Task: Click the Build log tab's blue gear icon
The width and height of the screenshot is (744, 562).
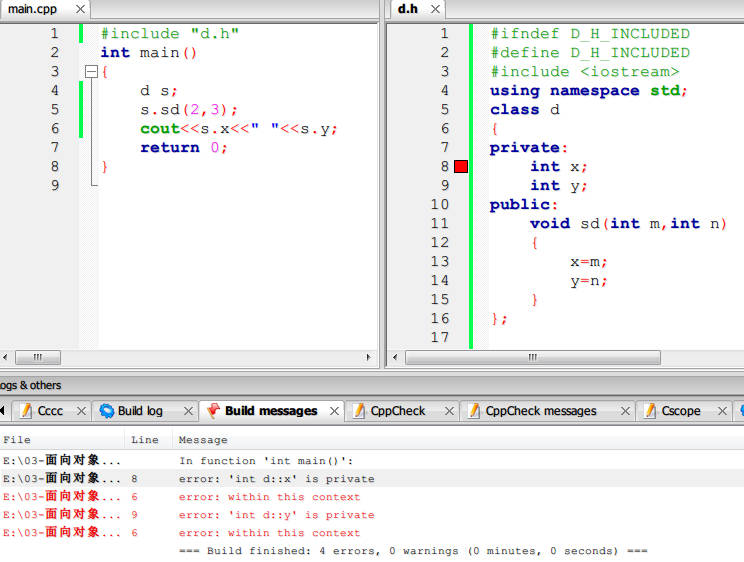Action: (106, 411)
